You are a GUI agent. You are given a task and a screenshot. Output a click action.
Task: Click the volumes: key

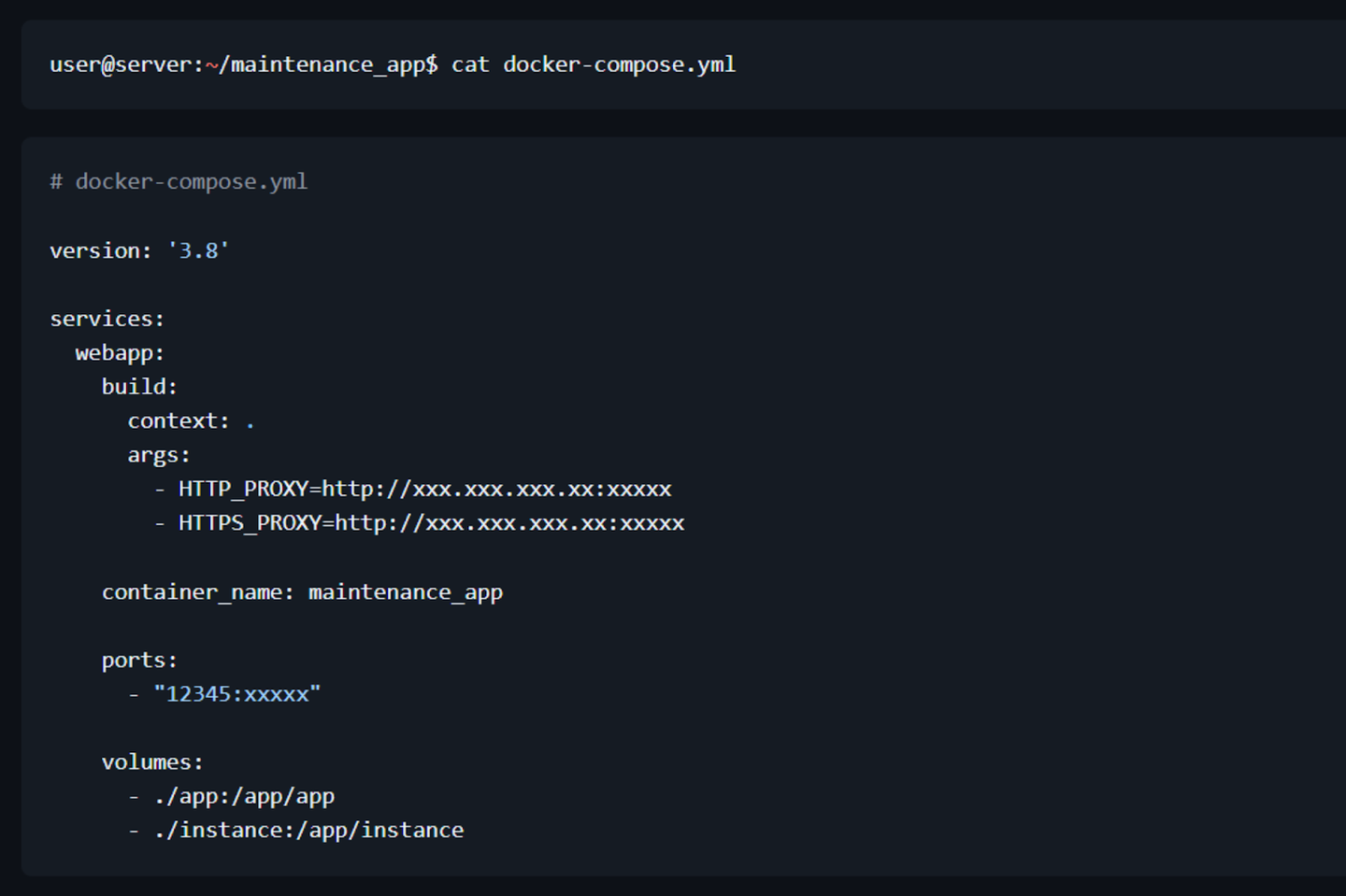click(x=152, y=762)
